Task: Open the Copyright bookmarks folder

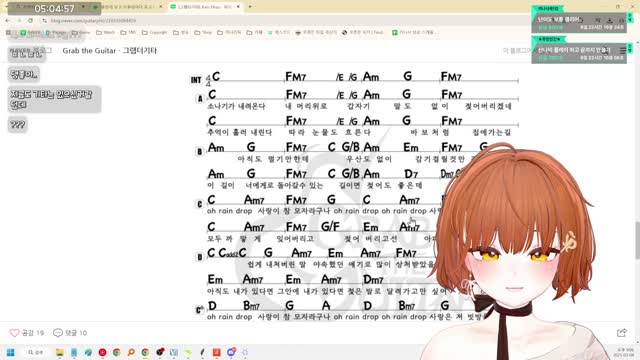Action: (154, 32)
